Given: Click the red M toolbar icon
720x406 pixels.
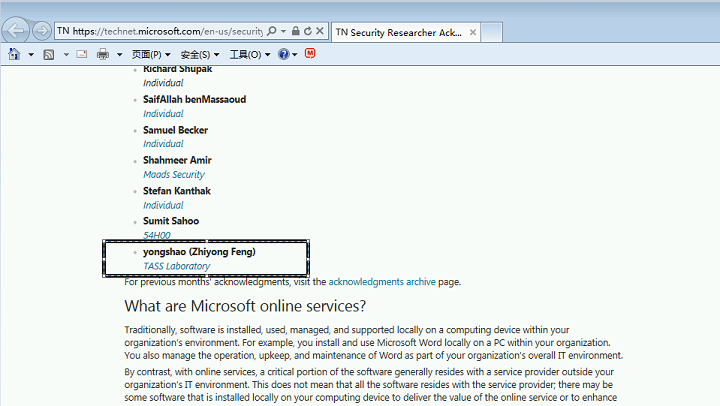Looking at the screenshot, I should pos(310,54).
